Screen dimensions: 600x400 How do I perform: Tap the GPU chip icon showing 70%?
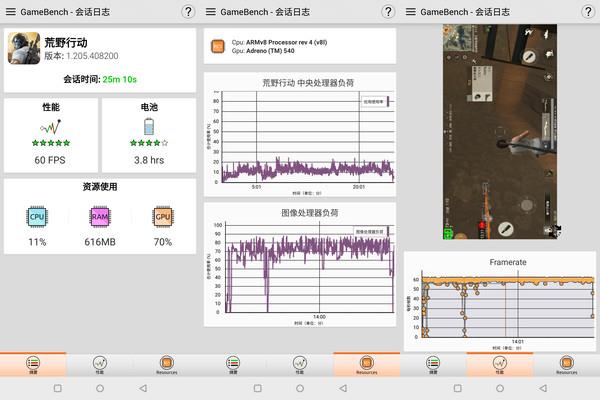[163, 217]
